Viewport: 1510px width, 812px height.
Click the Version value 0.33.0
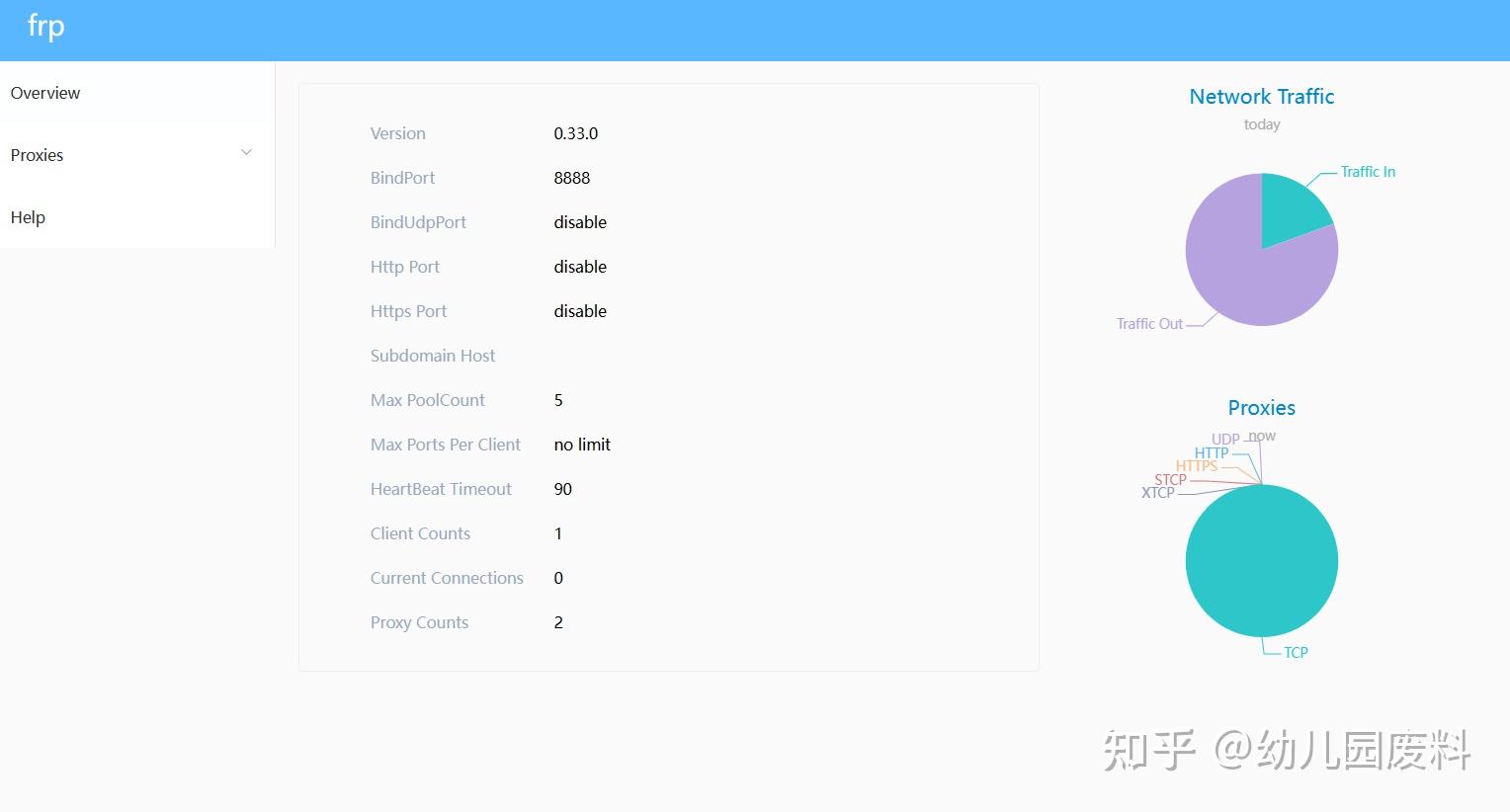pyautogui.click(x=576, y=133)
